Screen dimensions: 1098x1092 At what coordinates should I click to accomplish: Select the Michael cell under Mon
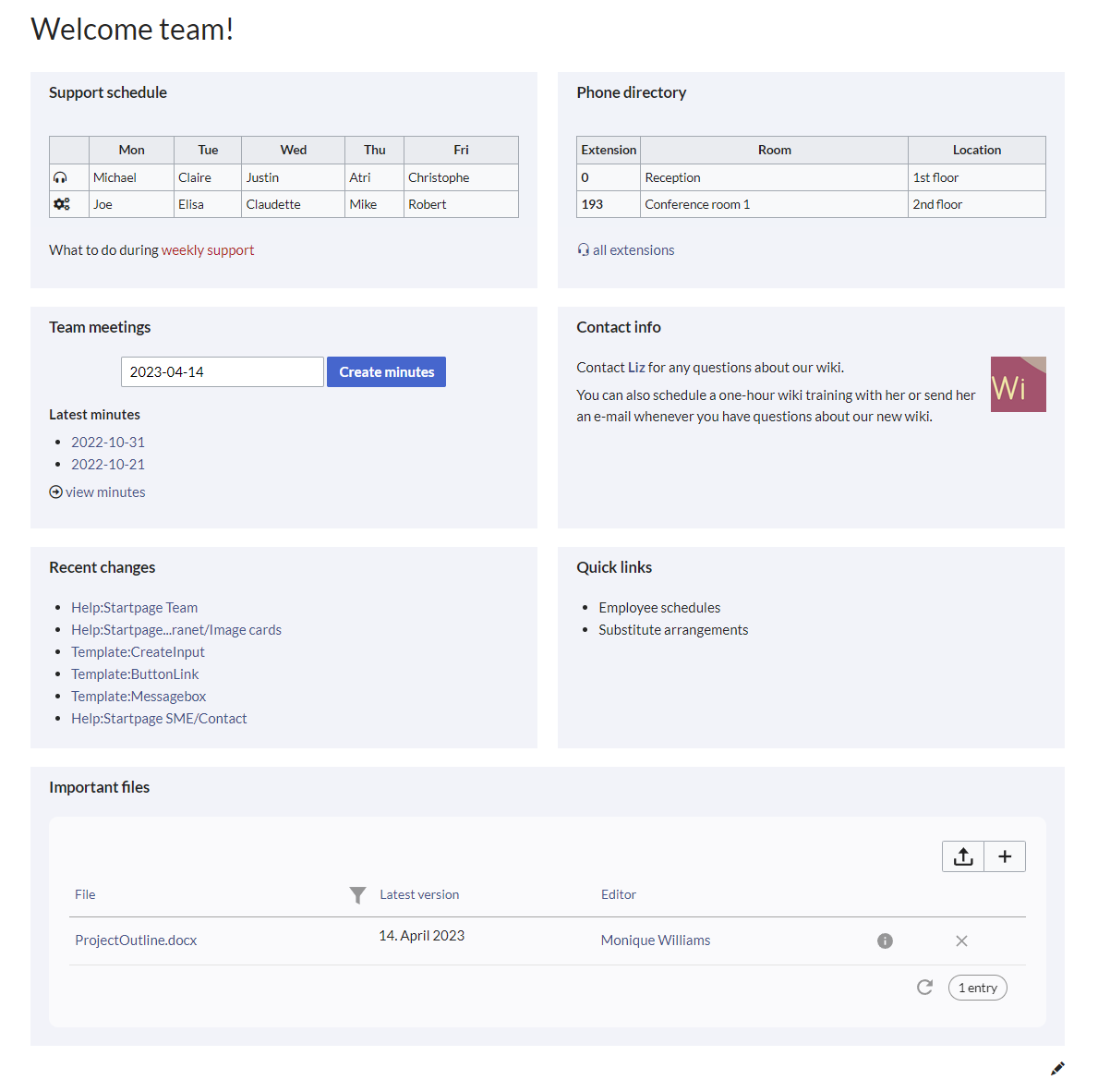point(132,178)
